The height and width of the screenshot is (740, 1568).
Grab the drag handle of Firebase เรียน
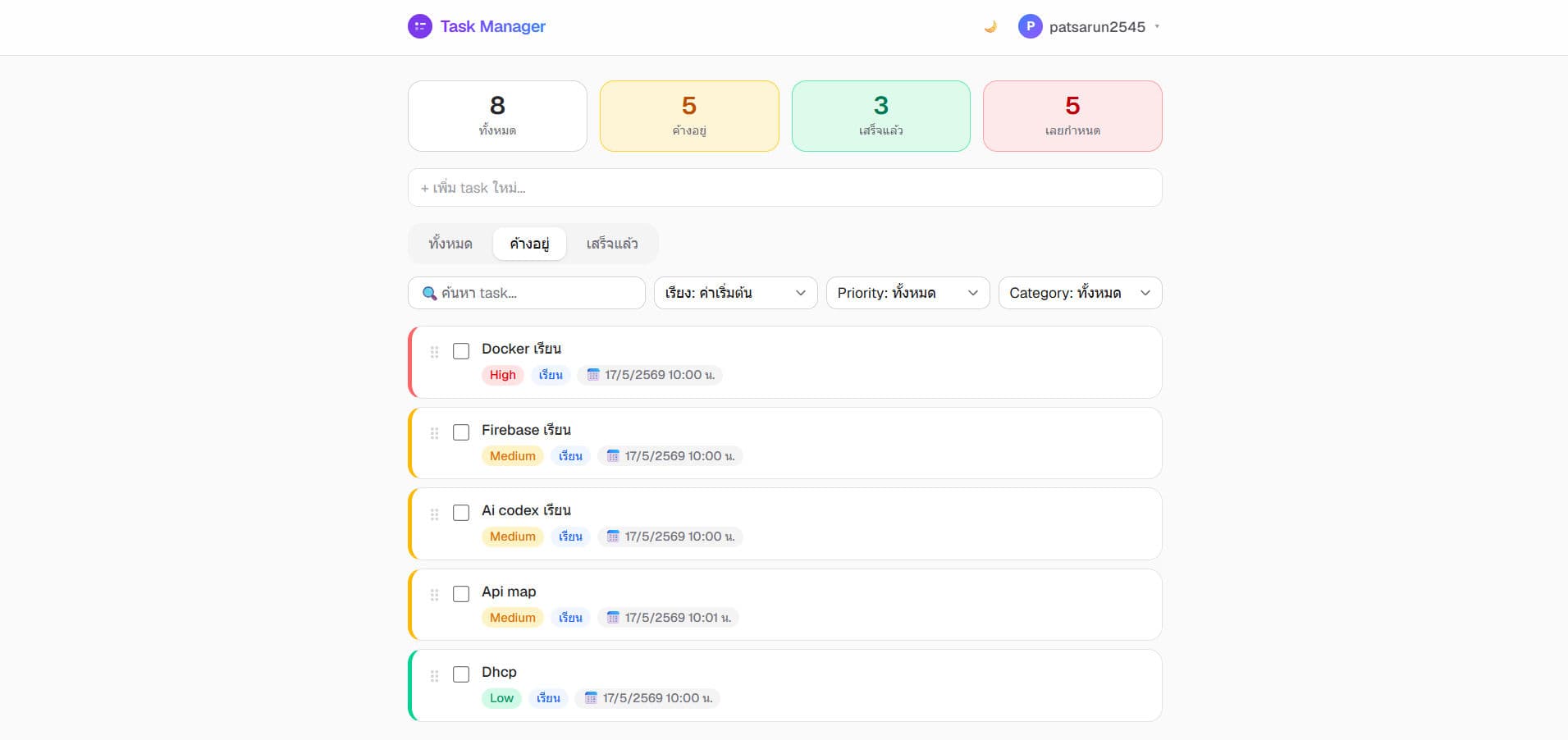[434, 433]
